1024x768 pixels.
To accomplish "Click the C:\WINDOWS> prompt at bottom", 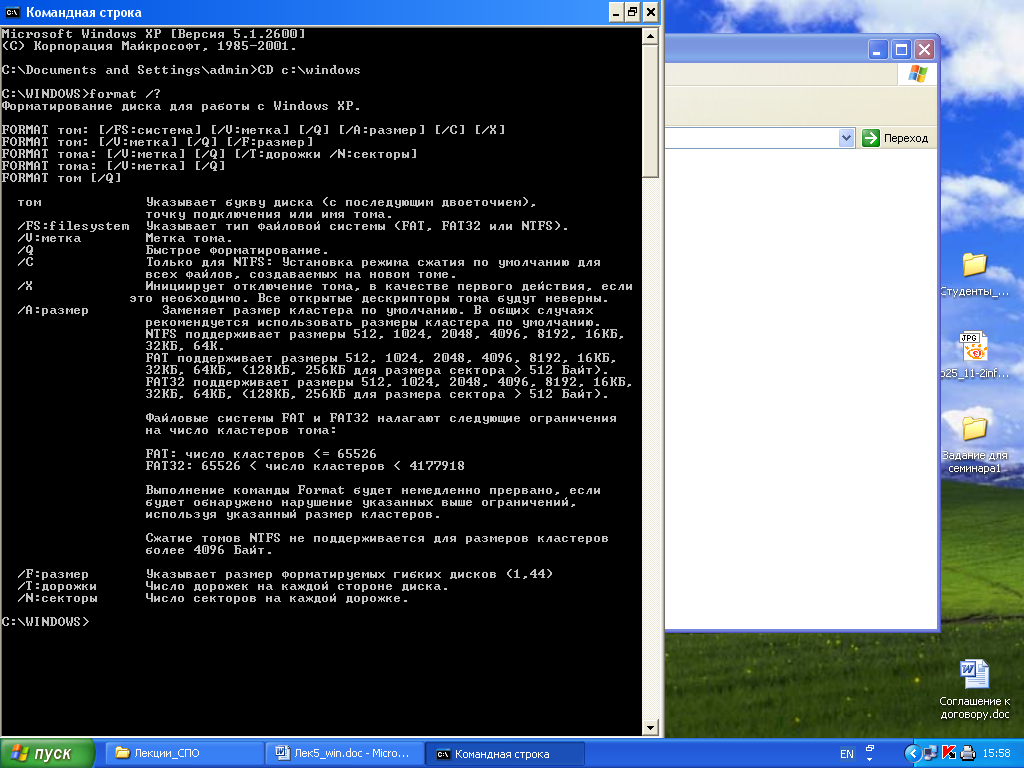I will pos(45,622).
